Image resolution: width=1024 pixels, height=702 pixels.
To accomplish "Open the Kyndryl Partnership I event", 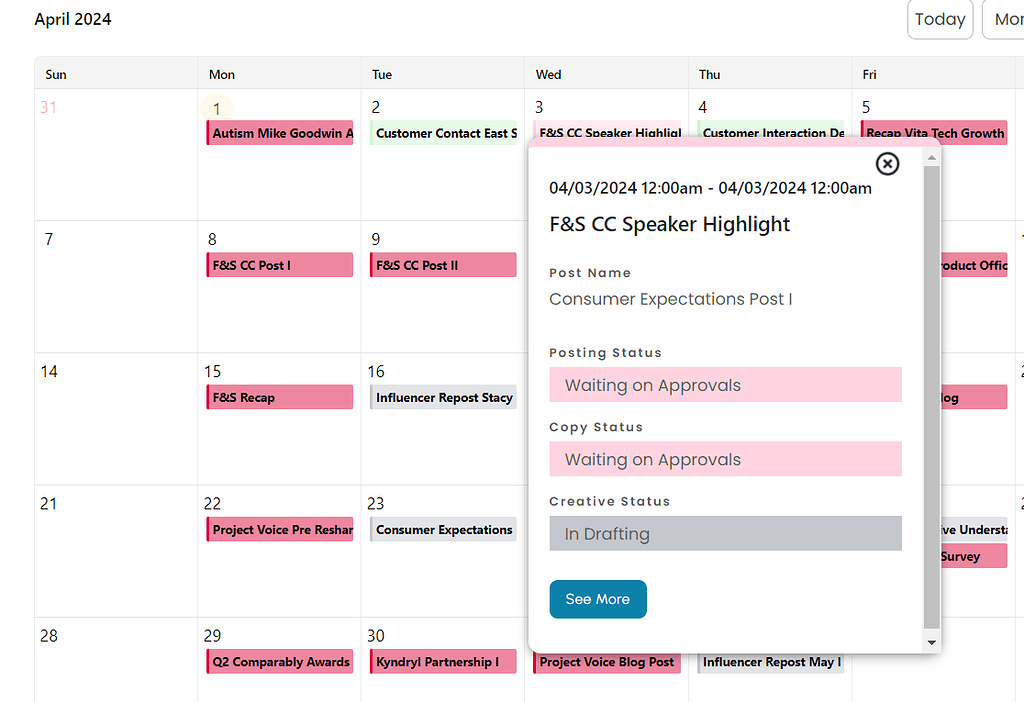I will click(443, 661).
